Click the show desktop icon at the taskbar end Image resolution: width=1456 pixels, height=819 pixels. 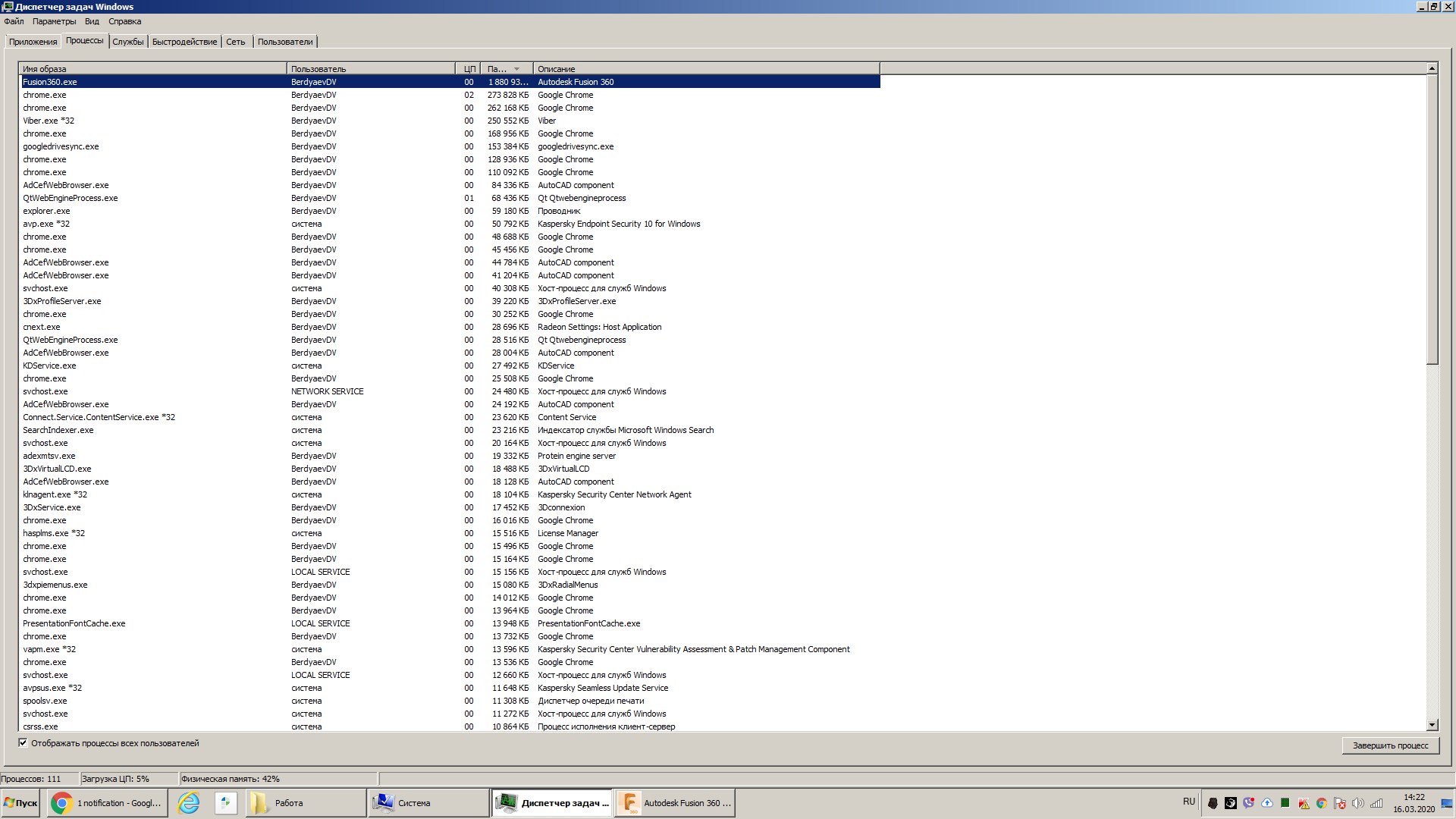tap(1447, 803)
